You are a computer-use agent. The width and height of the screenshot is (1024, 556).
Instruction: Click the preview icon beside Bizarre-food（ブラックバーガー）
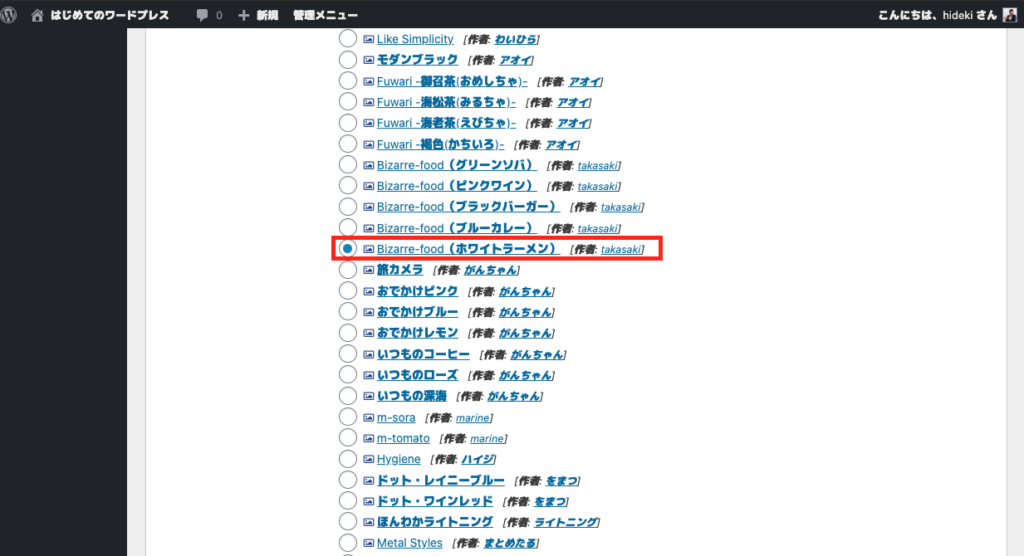368,207
